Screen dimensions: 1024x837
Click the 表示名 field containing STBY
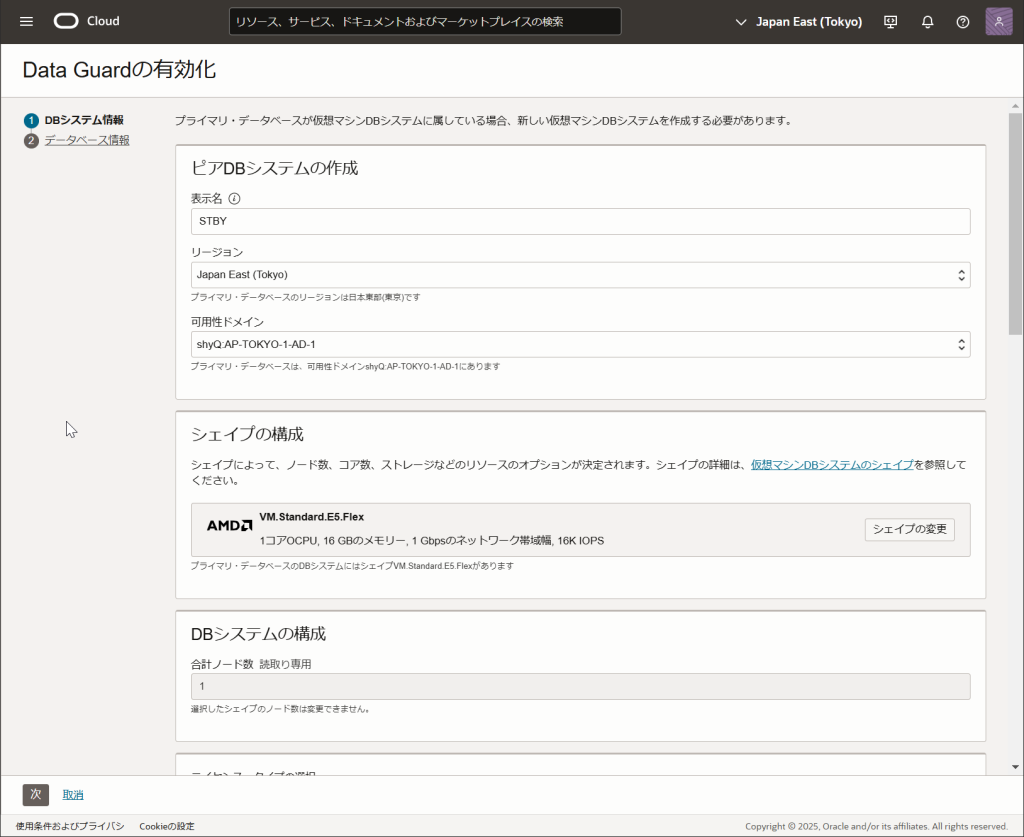(580, 221)
